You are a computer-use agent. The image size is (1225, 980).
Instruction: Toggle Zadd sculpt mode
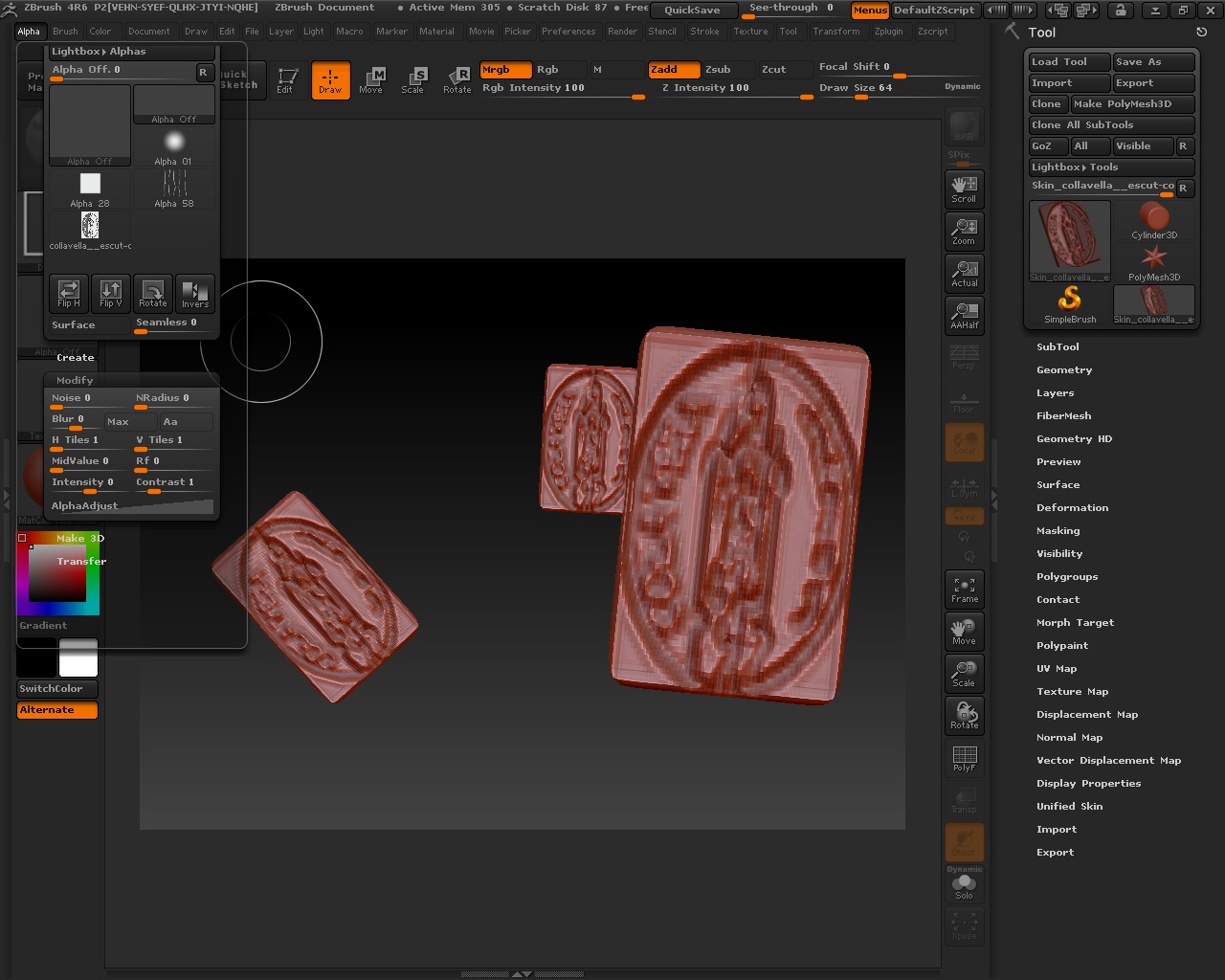point(674,70)
